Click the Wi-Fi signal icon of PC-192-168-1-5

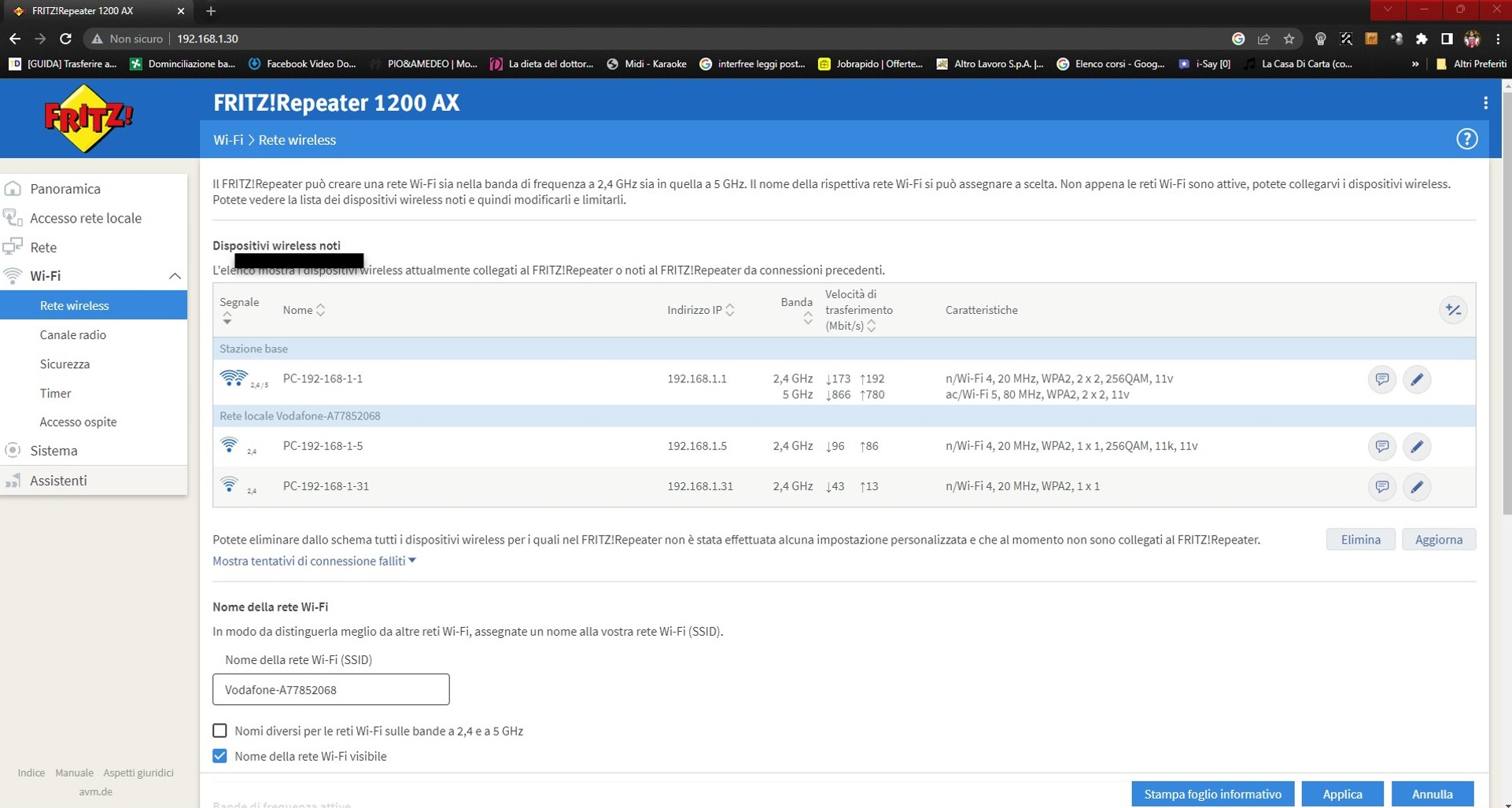pyautogui.click(x=229, y=445)
